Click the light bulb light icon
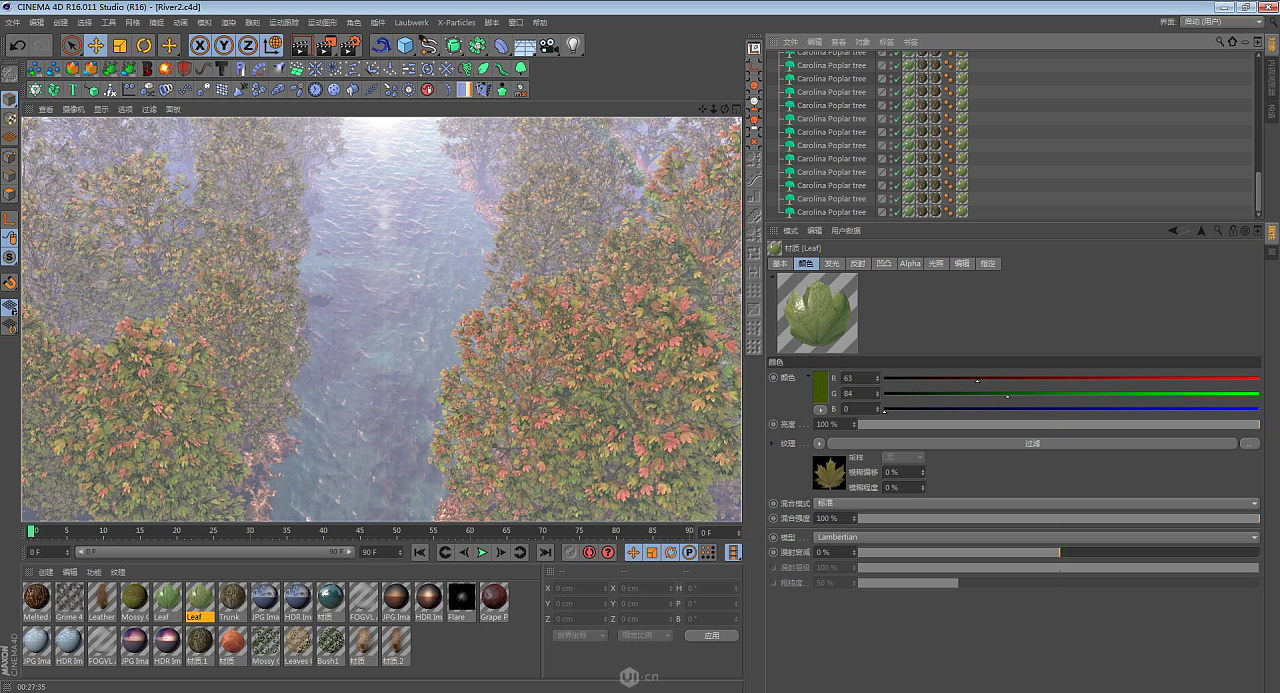Screen dimensions: 1280x693 pyautogui.click(x=573, y=45)
